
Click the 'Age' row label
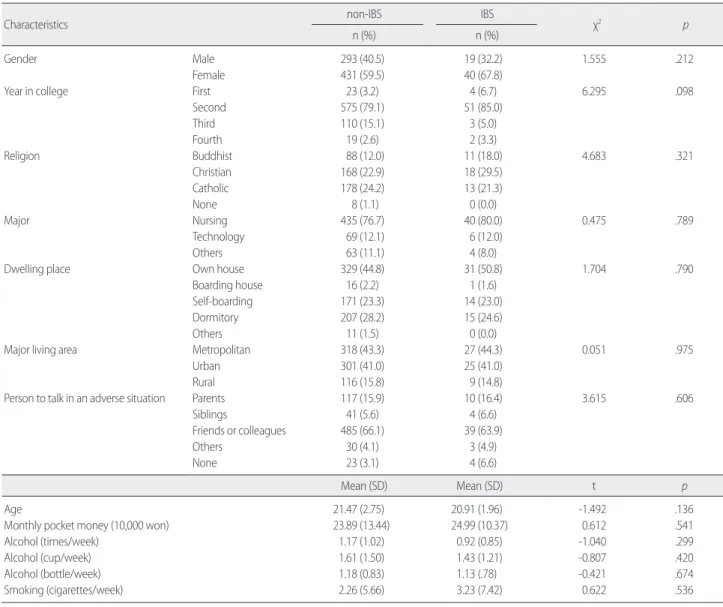click(12, 509)
